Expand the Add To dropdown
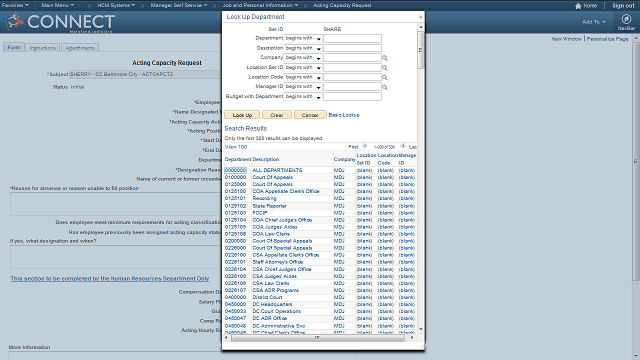640x360 pixels. (x=594, y=22)
